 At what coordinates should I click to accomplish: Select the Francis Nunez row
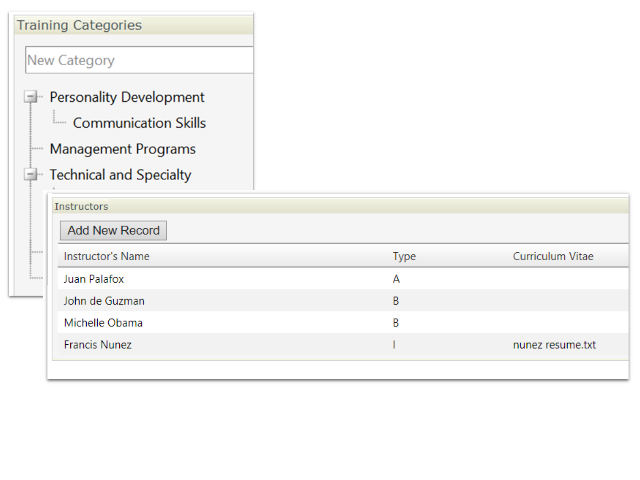click(x=343, y=345)
